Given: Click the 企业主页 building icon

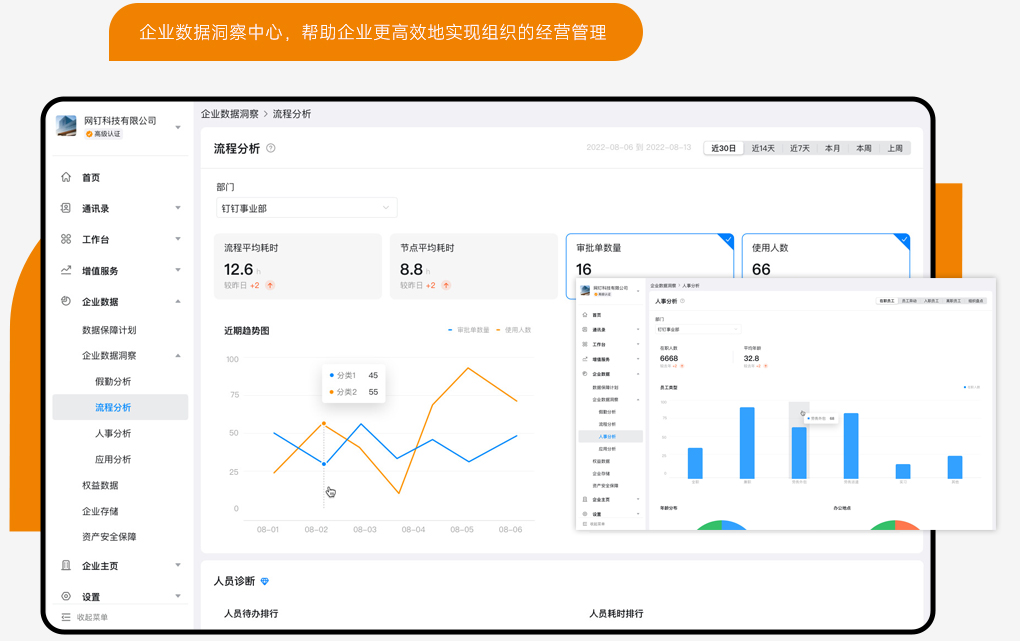Looking at the screenshot, I should pos(66,566).
